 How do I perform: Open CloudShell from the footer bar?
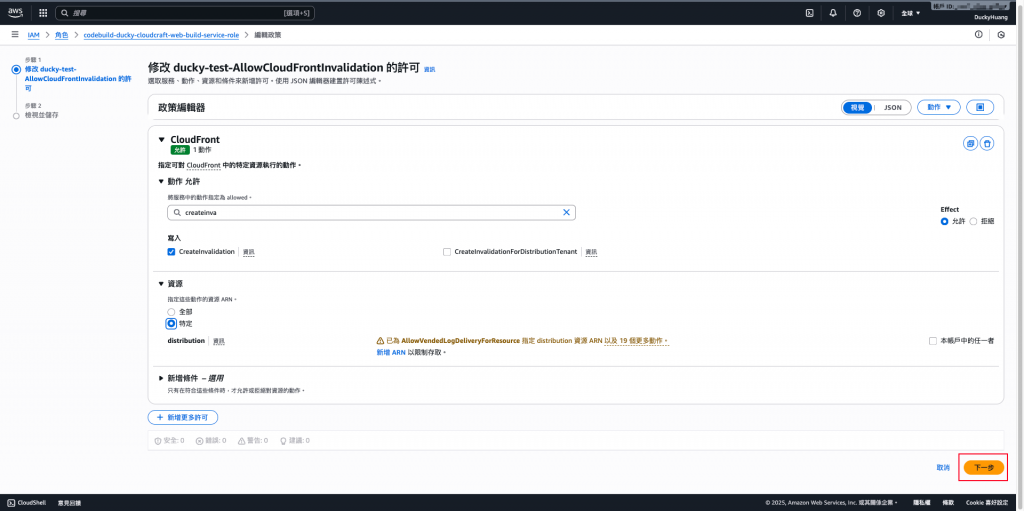pyautogui.click(x=27, y=503)
